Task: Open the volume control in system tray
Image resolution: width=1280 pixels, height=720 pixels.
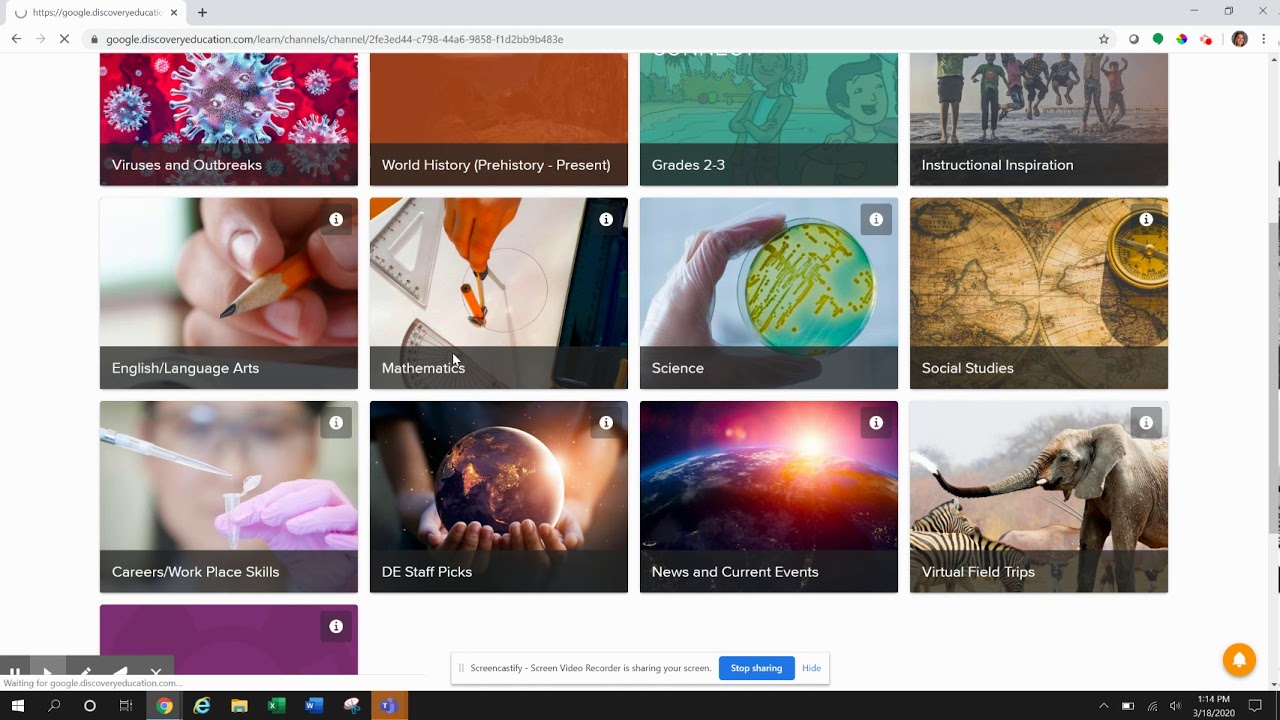Action: pyautogui.click(x=1175, y=706)
